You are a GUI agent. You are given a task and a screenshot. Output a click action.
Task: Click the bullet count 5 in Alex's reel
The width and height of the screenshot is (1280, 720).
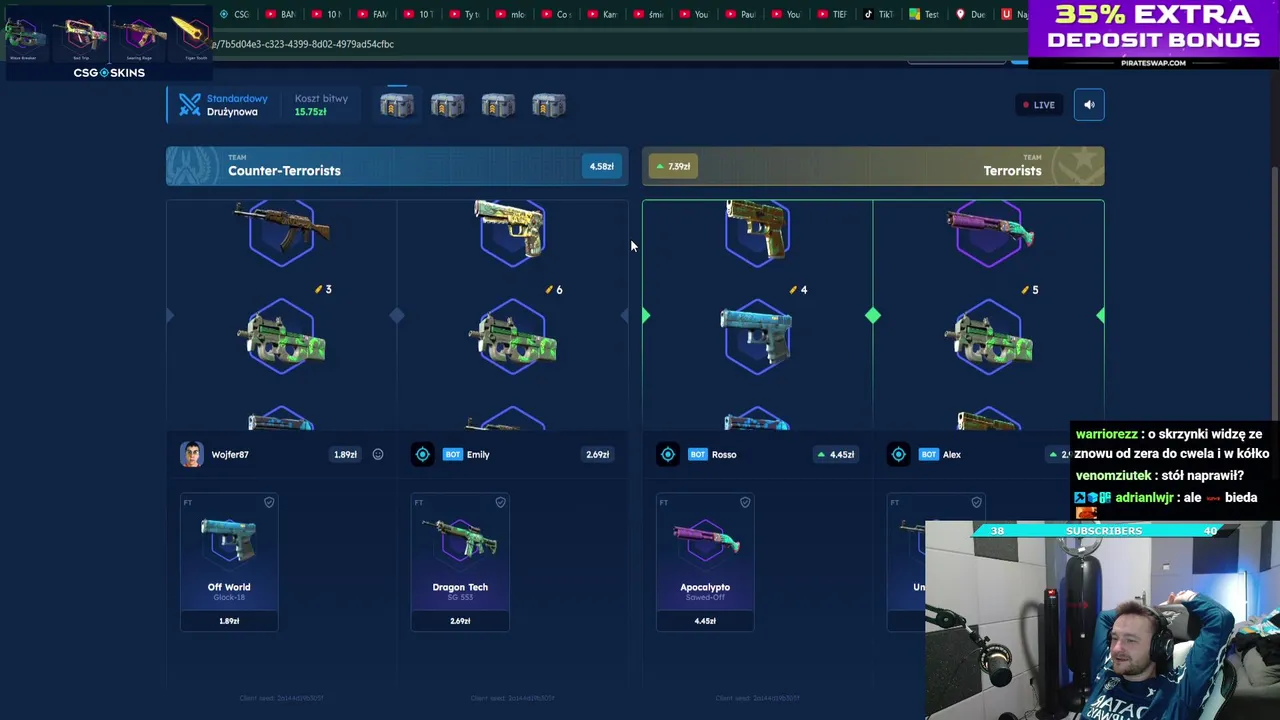click(1030, 289)
